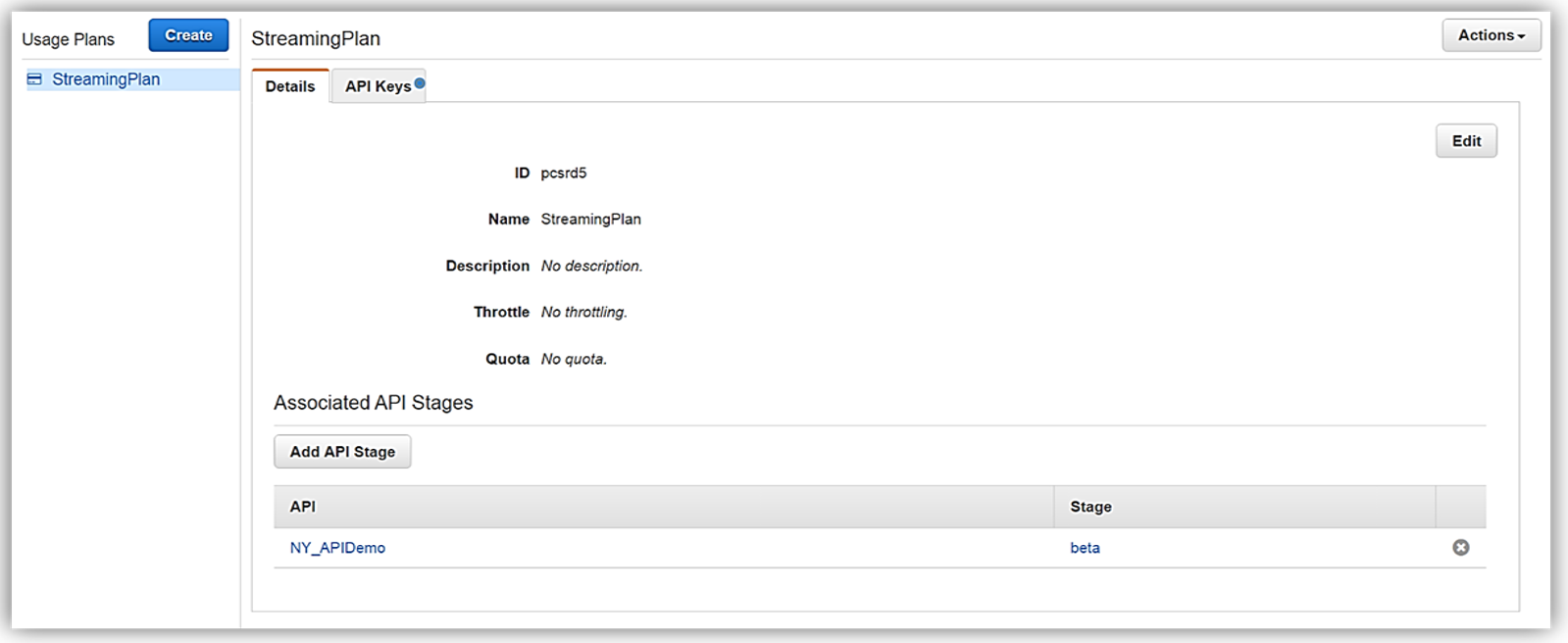Viewport: 1568px width, 643px height.
Task: Select StreamingPlan in the Usage Plans list
Action: pos(106,79)
